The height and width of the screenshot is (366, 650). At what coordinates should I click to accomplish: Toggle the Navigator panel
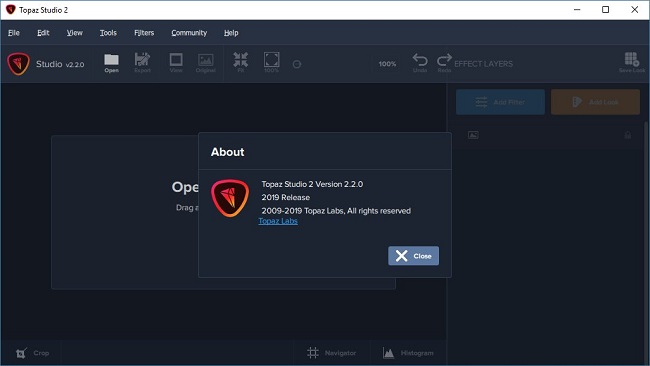(x=332, y=353)
